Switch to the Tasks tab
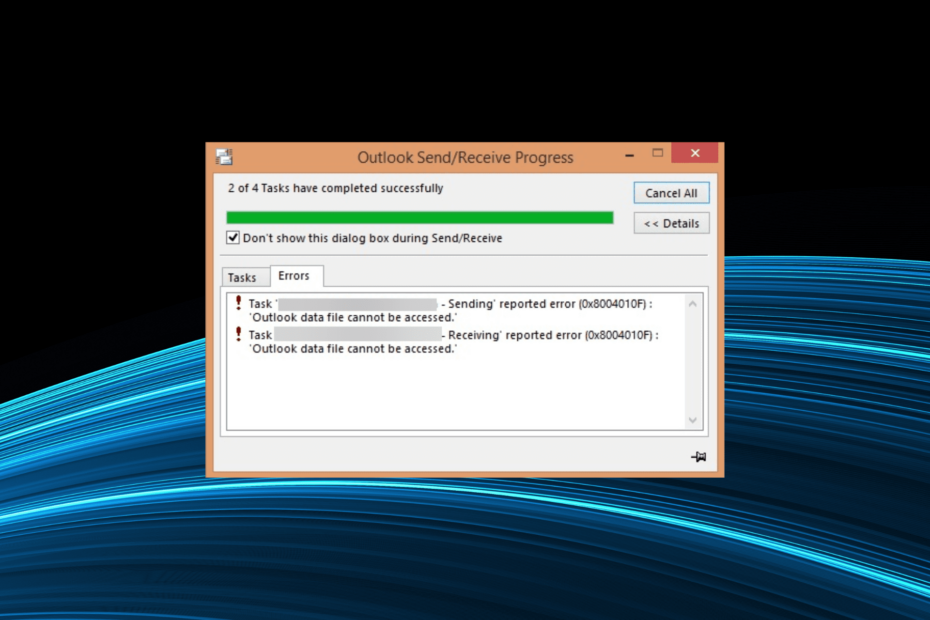Screen dimensions: 930x620 pos(245,277)
